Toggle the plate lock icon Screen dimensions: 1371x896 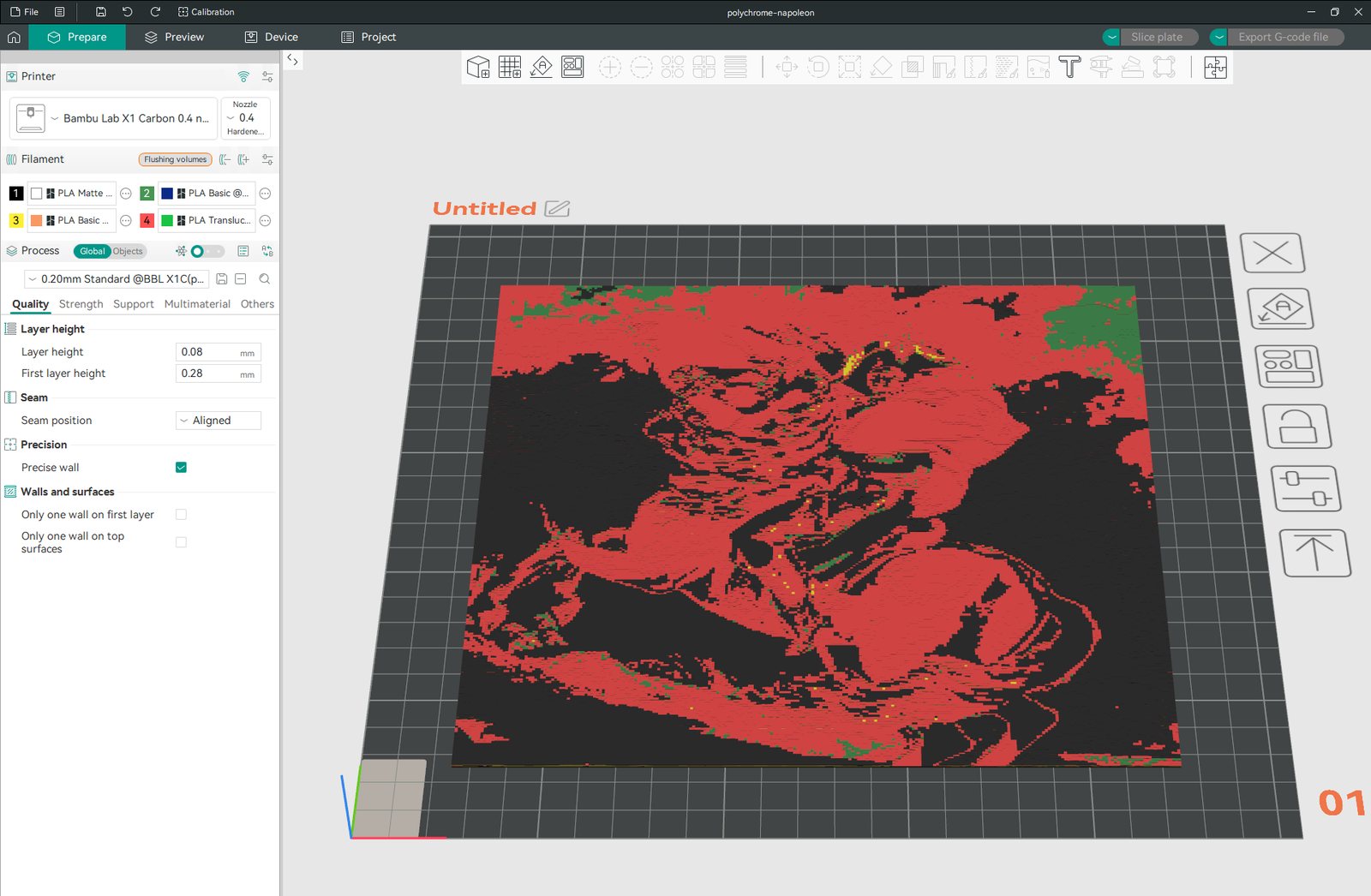tap(1297, 426)
